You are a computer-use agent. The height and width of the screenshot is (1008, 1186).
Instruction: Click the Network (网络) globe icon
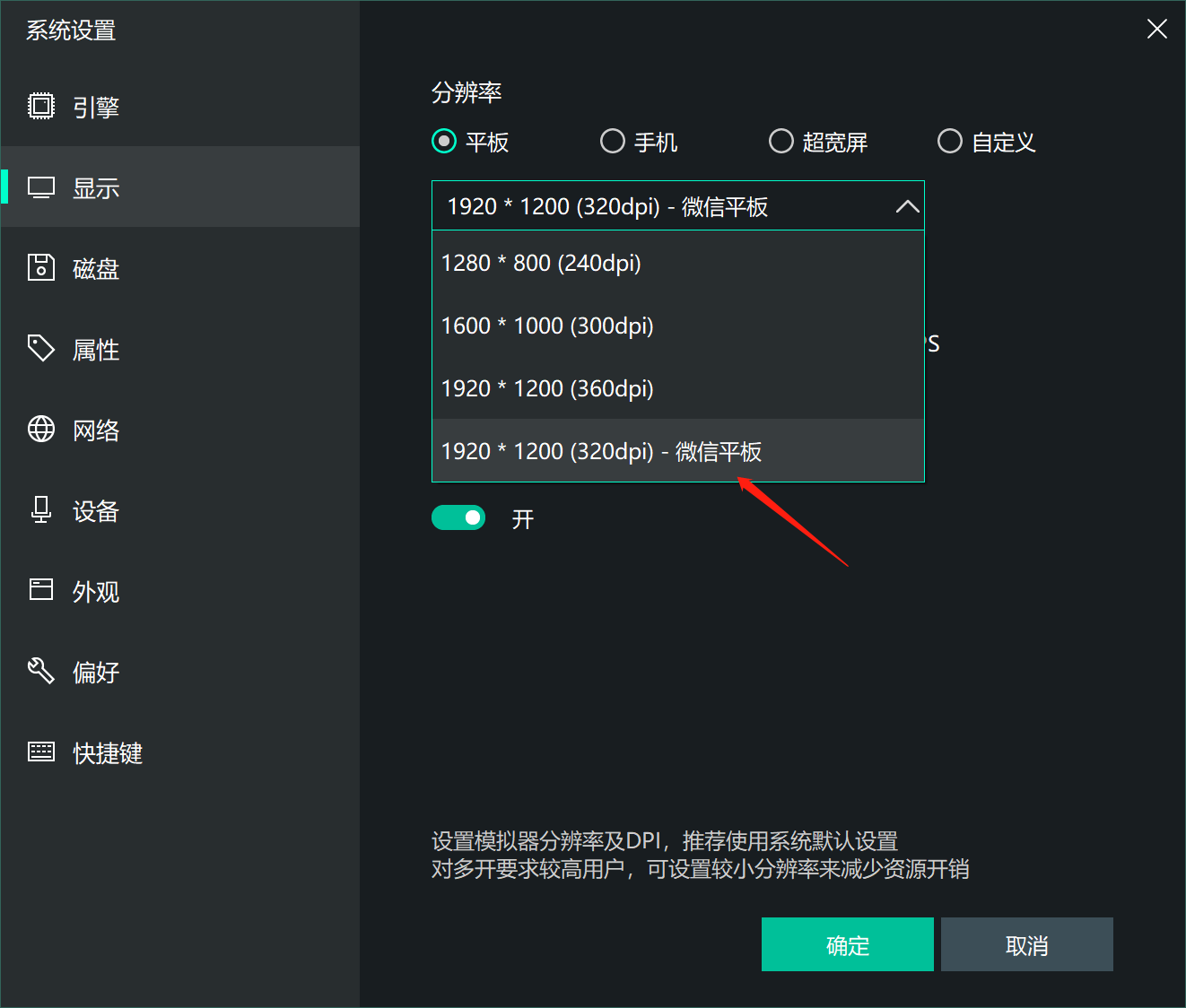coord(41,430)
